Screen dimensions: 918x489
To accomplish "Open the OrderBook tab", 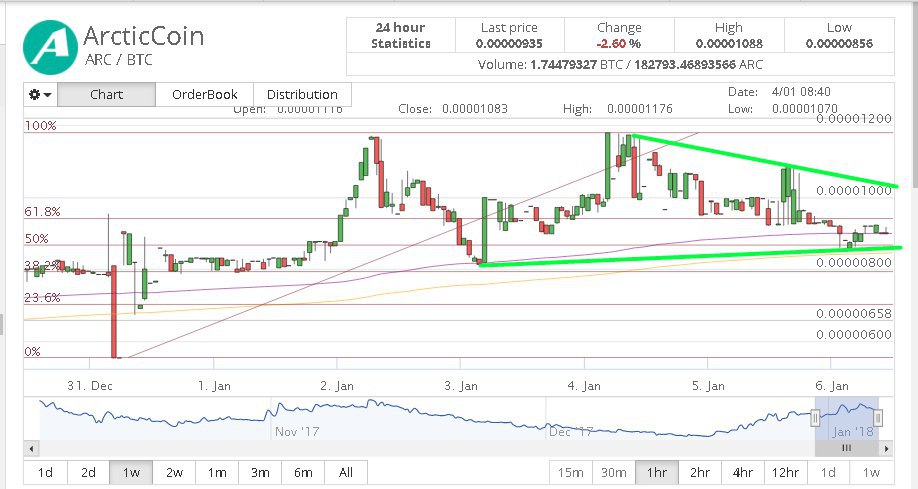I will pos(204,95).
